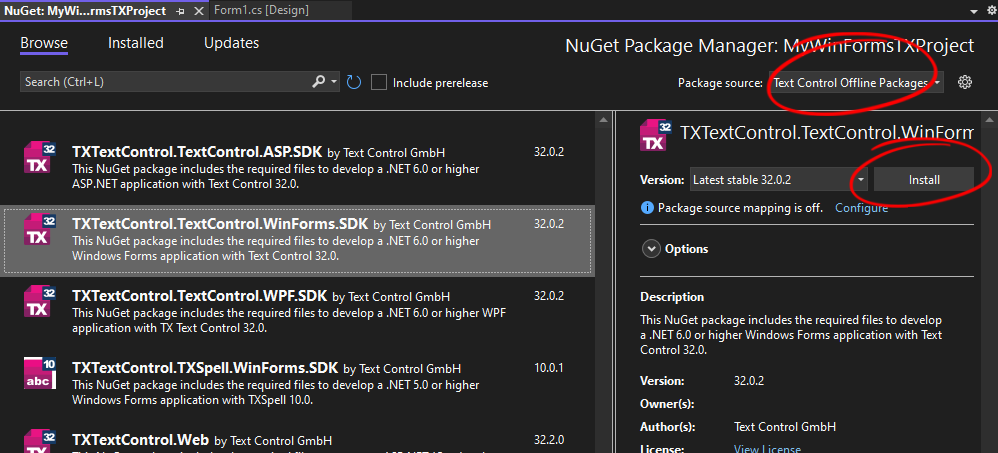Open the Updates tab

(x=231, y=43)
